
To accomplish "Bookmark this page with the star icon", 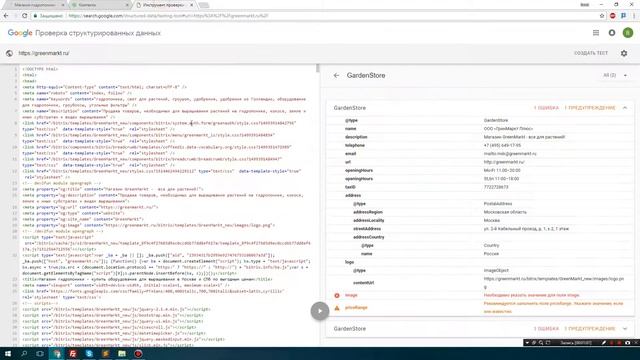I will click(x=602, y=16).
